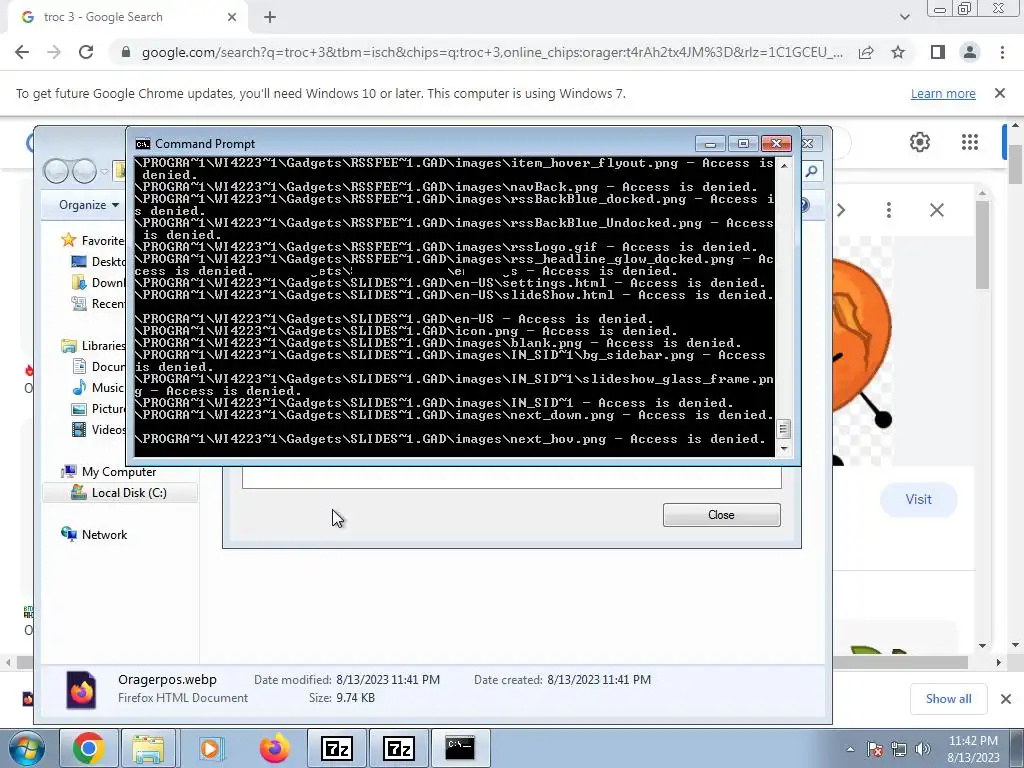The image size is (1024, 768).
Task: Click the address bar URL
Action: [x=492, y=52]
